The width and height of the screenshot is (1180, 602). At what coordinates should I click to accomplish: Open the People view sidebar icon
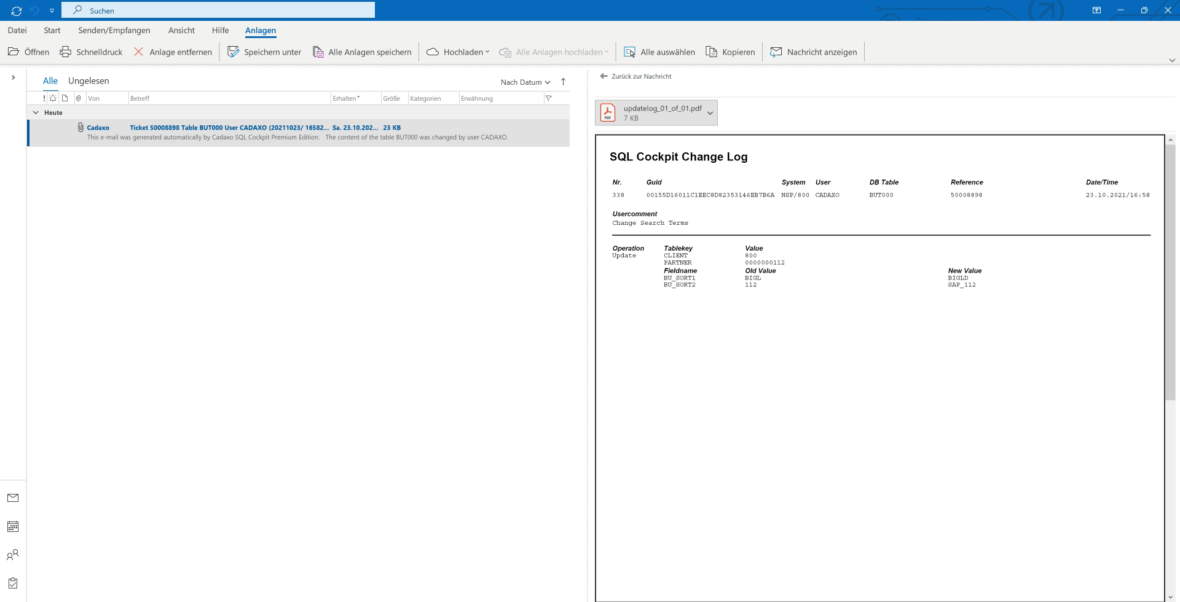(13, 554)
